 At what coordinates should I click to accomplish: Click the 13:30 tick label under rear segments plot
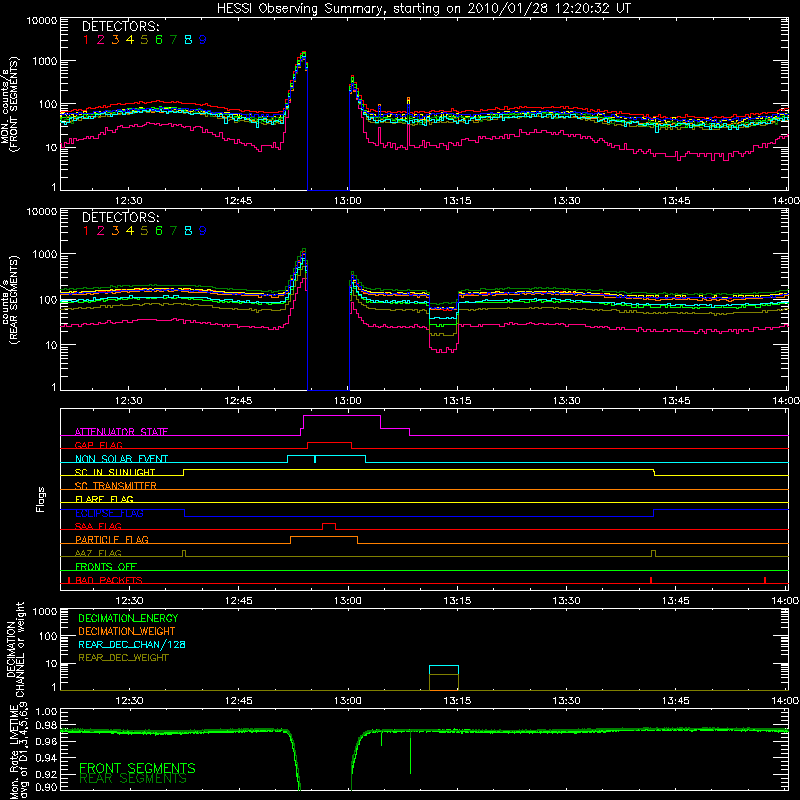pyautogui.click(x=567, y=401)
